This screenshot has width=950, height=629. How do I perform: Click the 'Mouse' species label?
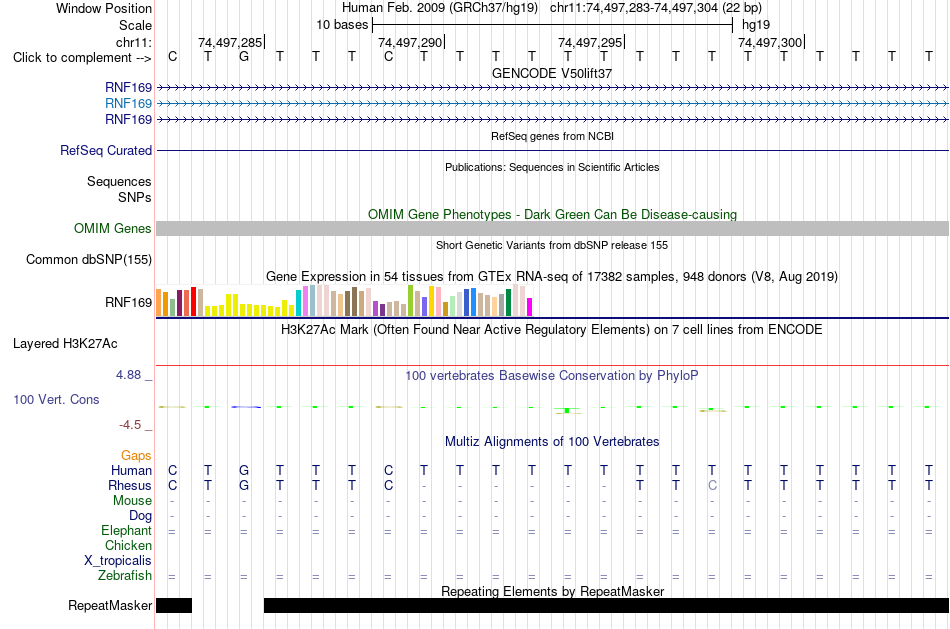pos(132,501)
